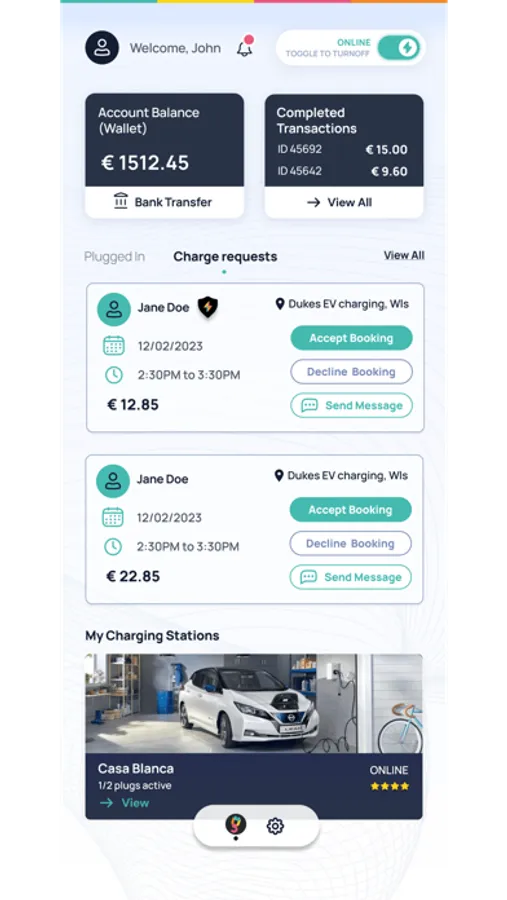Click the verified shield badge beside Jane Doe
This screenshot has height=900, width=507.
[x=208, y=307]
